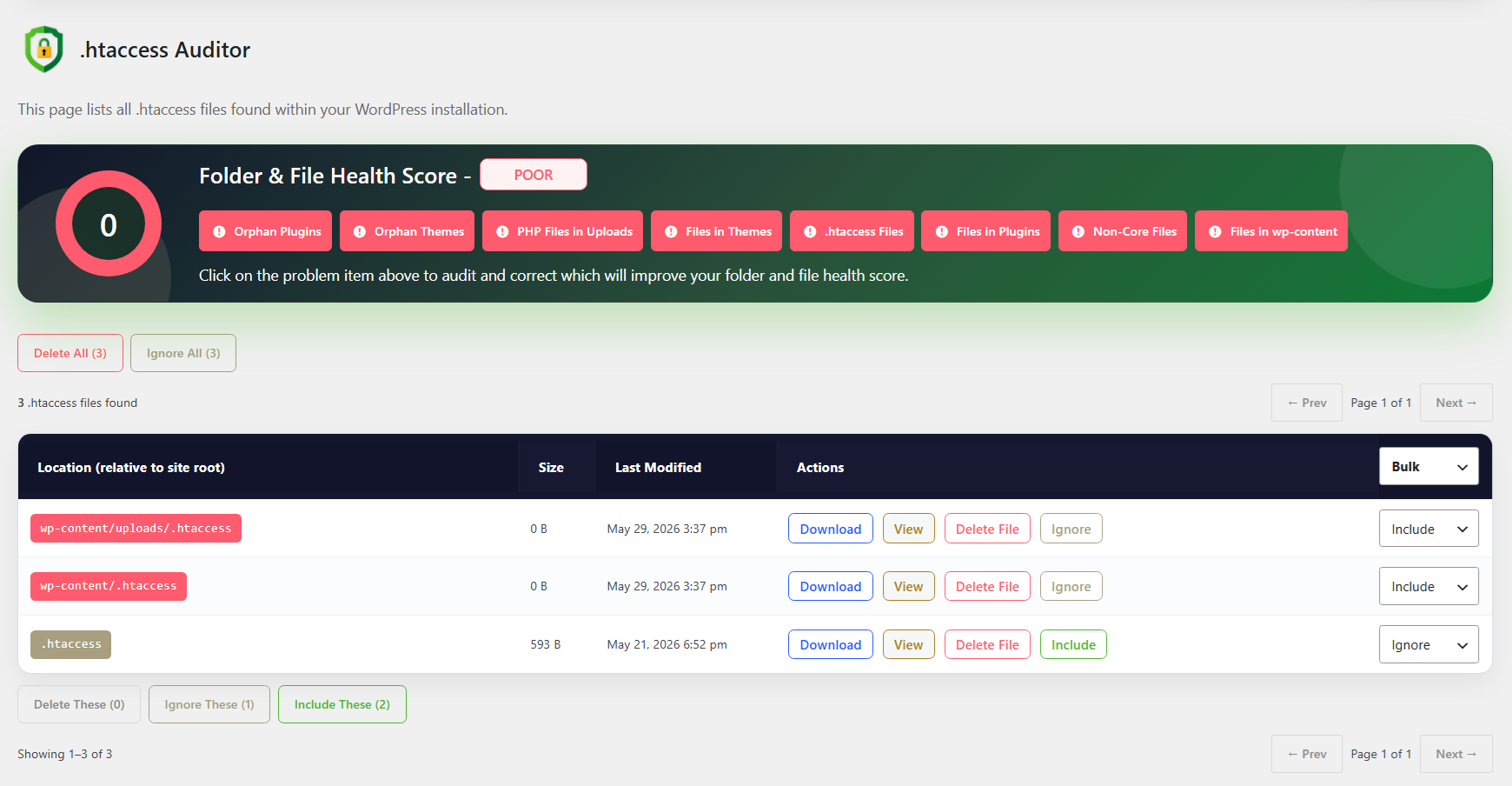Viewport: 1512px width, 786px height.
Task: Open the Files in Plugins audit
Action: tap(985, 231)
